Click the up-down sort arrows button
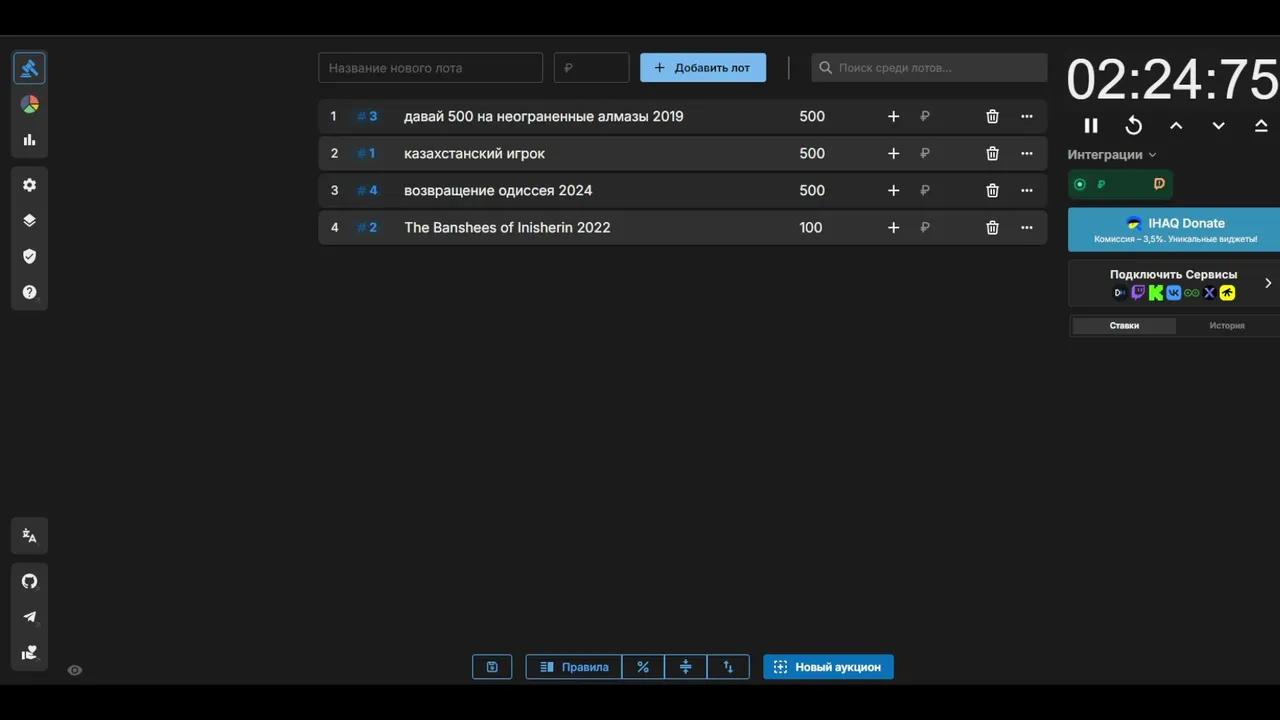This screenshot has height=720, width=1280. (x=728, y=667)
